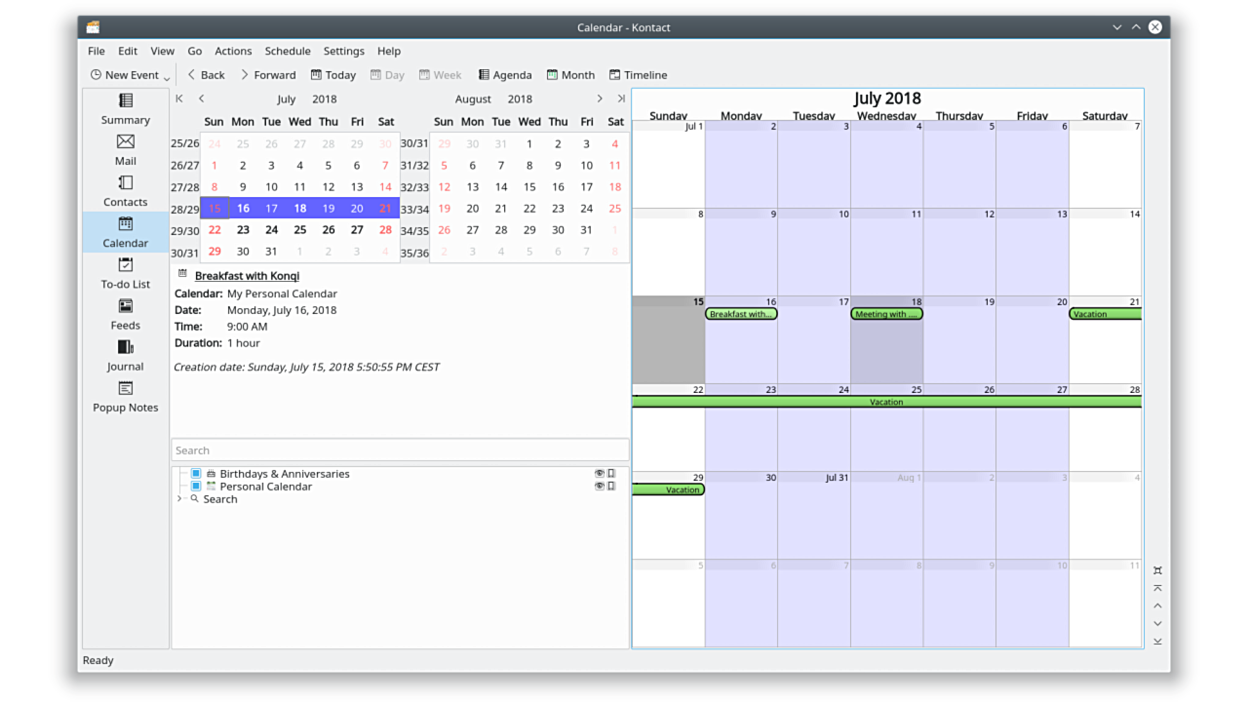The width and height of the screenshot is (1248, 702).
Task: Open the Actions menu
Action: tap(233, 51)
